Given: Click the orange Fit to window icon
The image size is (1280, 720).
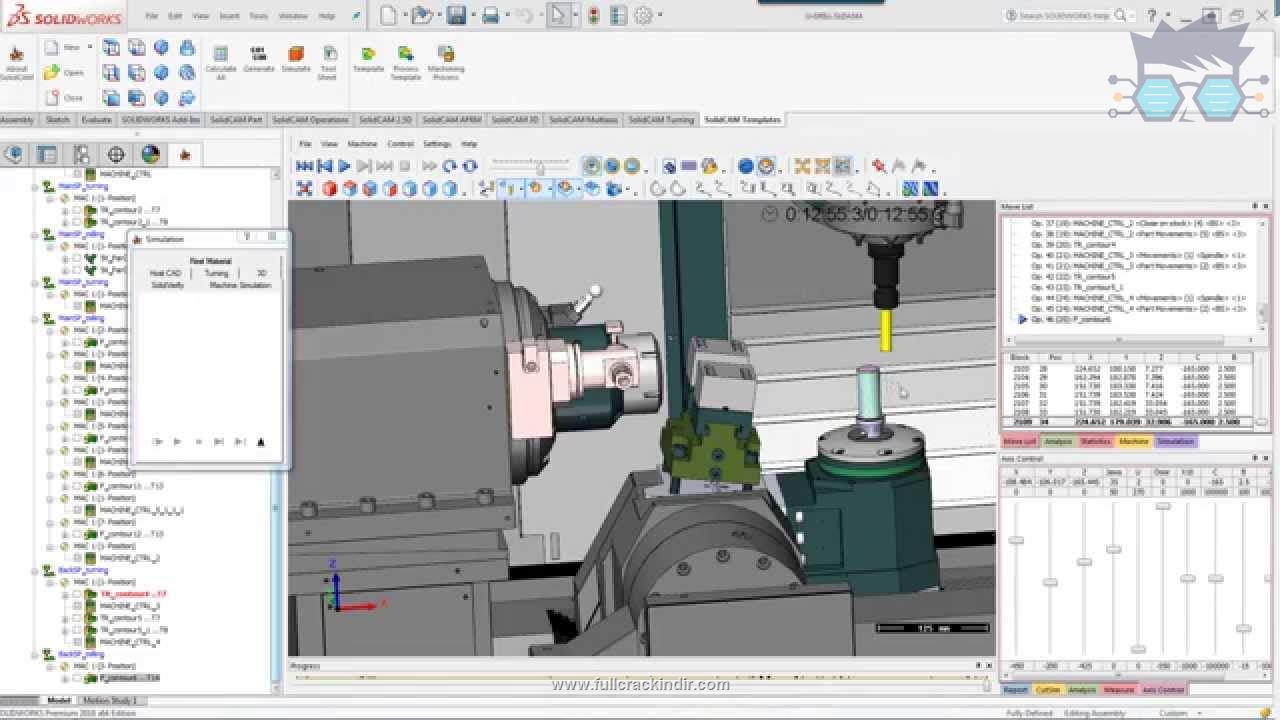Looking at the screenshot, I should click(801, 166).
